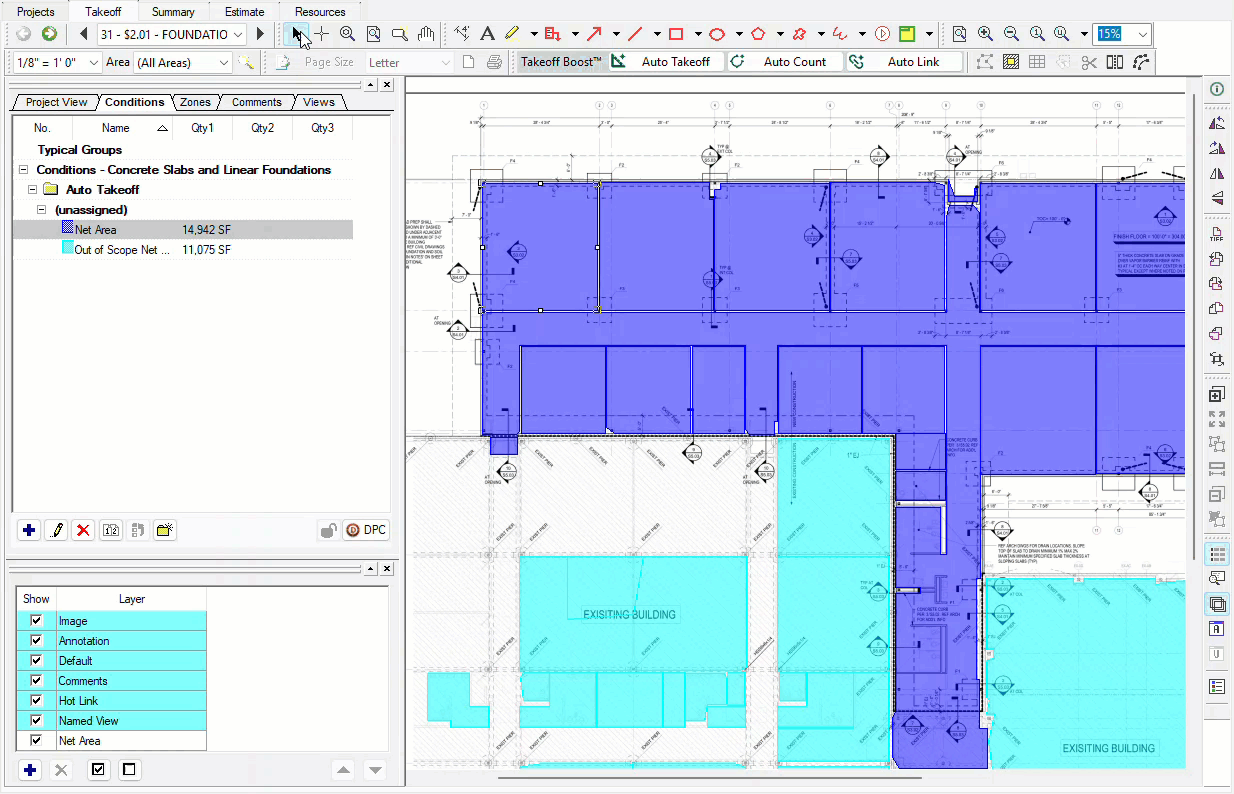Choose the text annotation tool
Viewport: 1234px width, 794px height.
487,34
